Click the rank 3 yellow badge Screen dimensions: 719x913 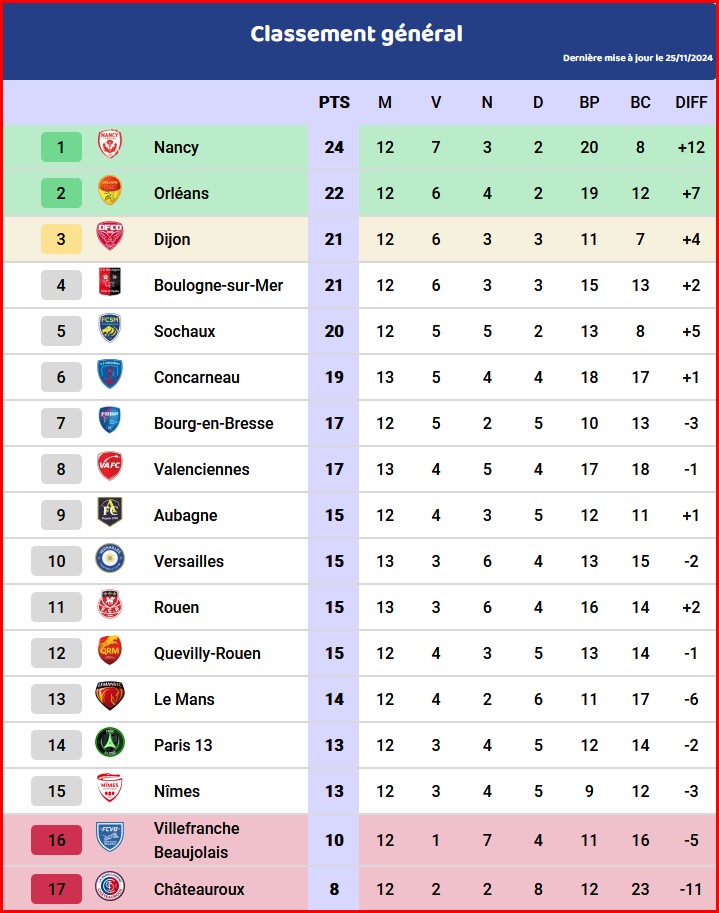61,239
